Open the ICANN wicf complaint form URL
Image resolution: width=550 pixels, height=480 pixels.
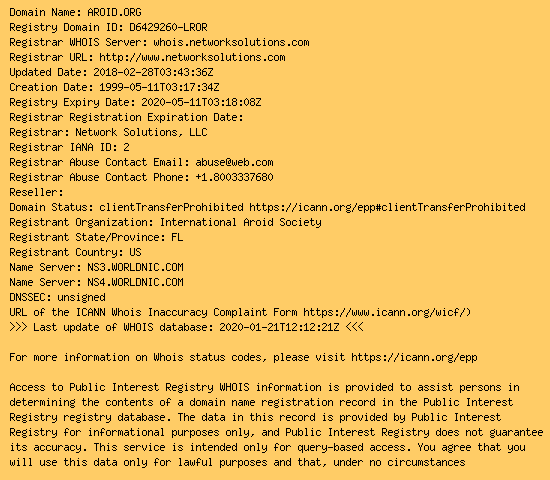pos(387,312)
